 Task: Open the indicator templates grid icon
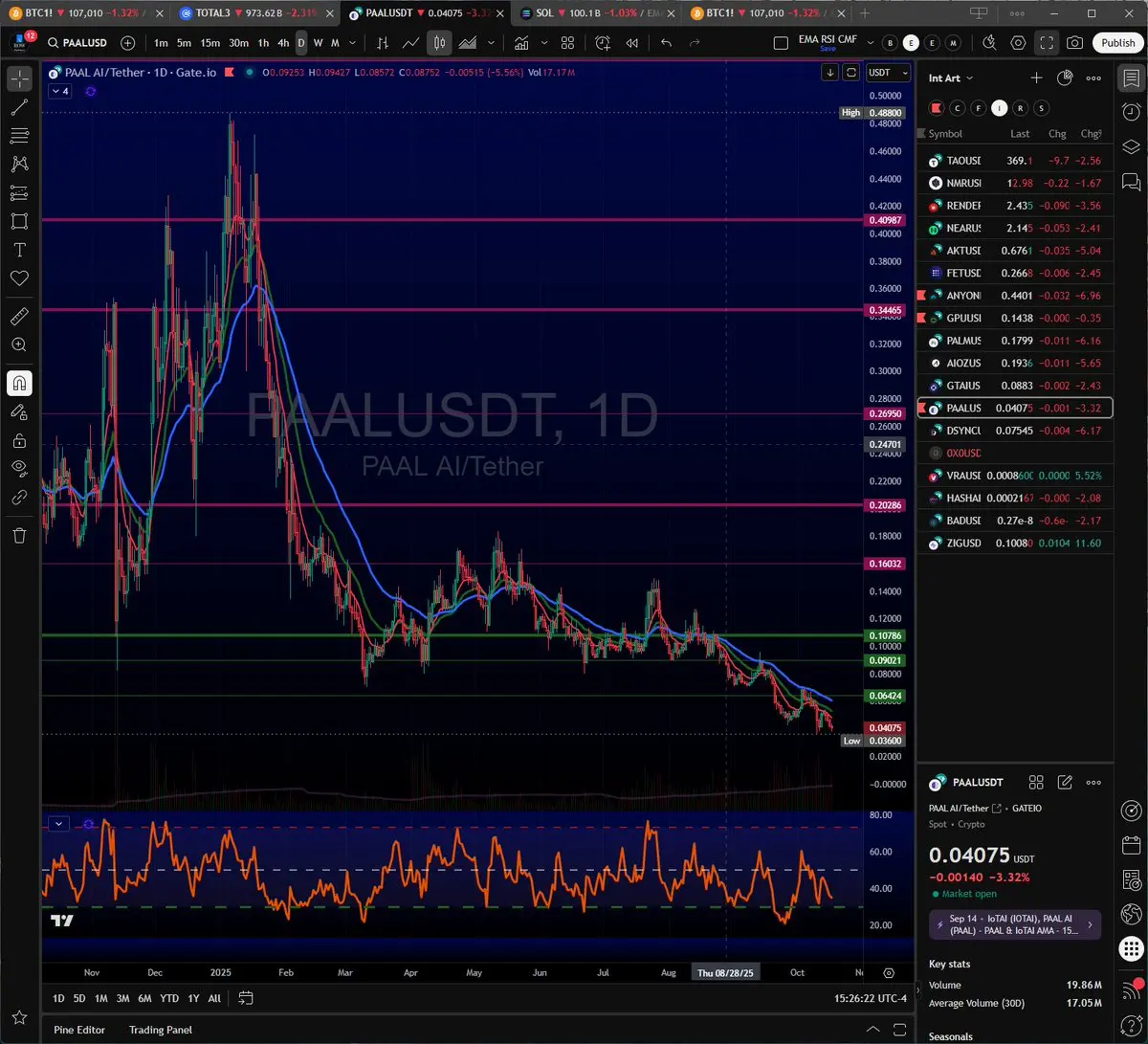point(567,43)
